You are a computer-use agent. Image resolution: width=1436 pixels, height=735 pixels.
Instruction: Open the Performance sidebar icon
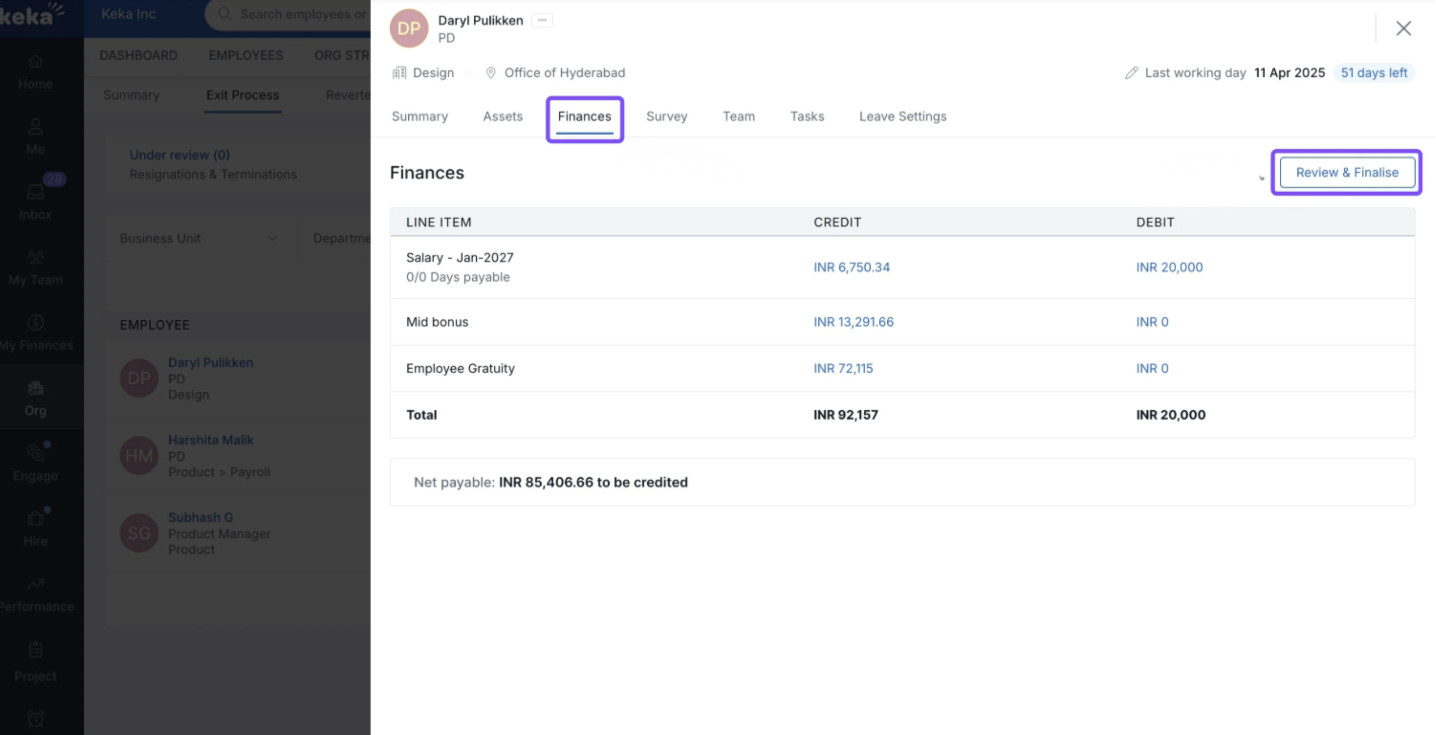coord(35,585)
